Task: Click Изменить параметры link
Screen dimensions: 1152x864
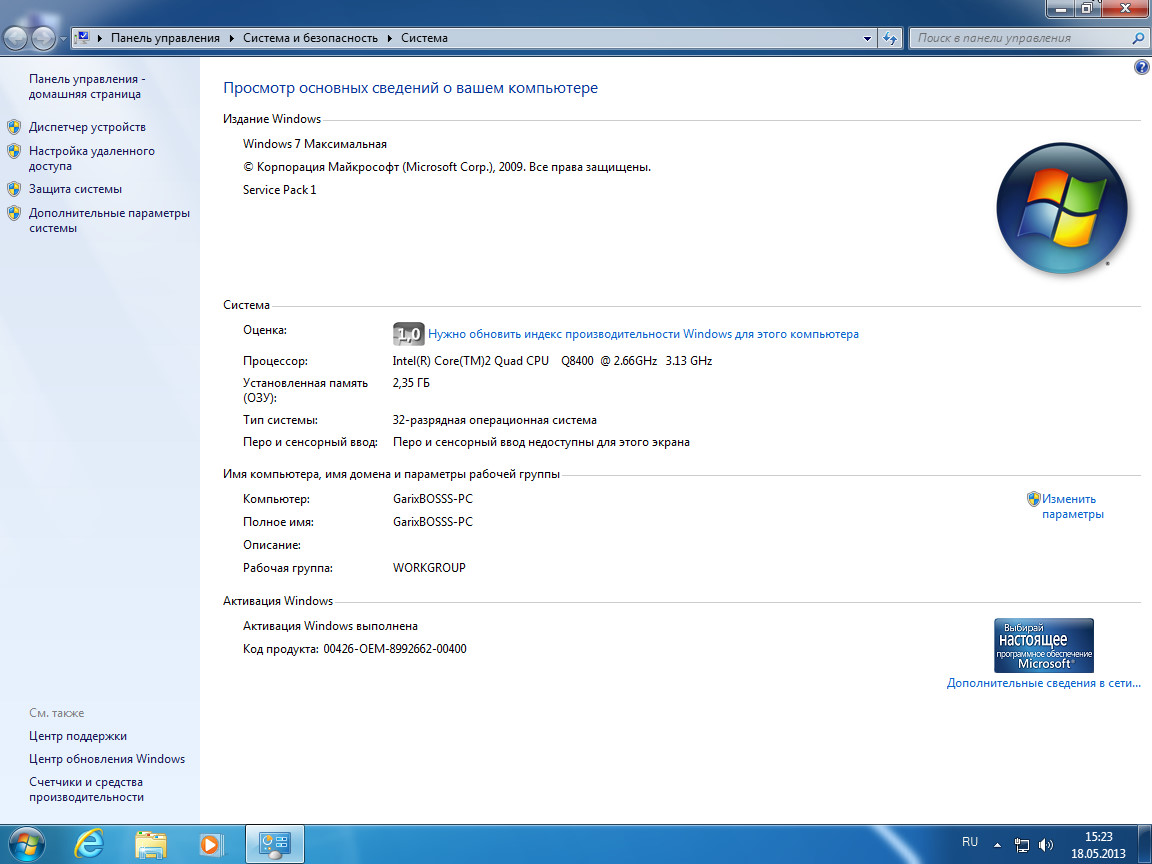Action: (x=1072, y=506)
